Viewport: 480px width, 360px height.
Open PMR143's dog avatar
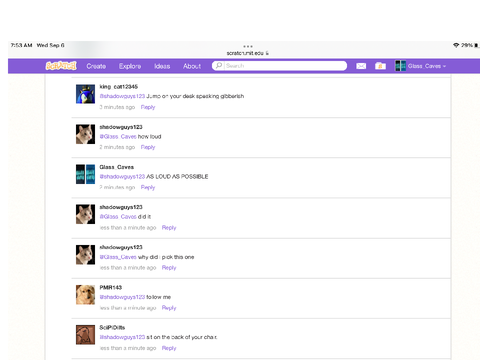pos(85,295)
